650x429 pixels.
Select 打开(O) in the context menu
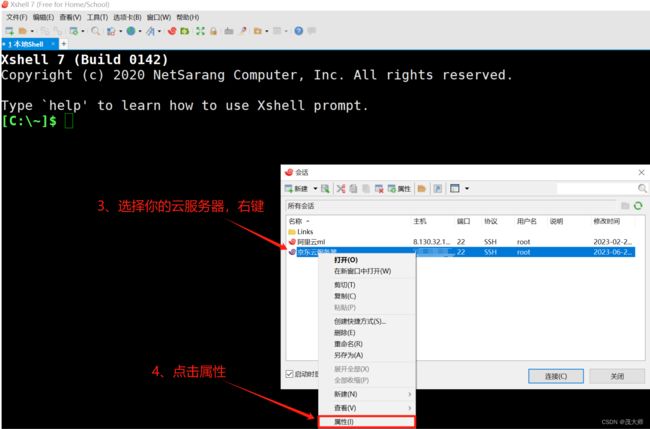coord(367,260)
